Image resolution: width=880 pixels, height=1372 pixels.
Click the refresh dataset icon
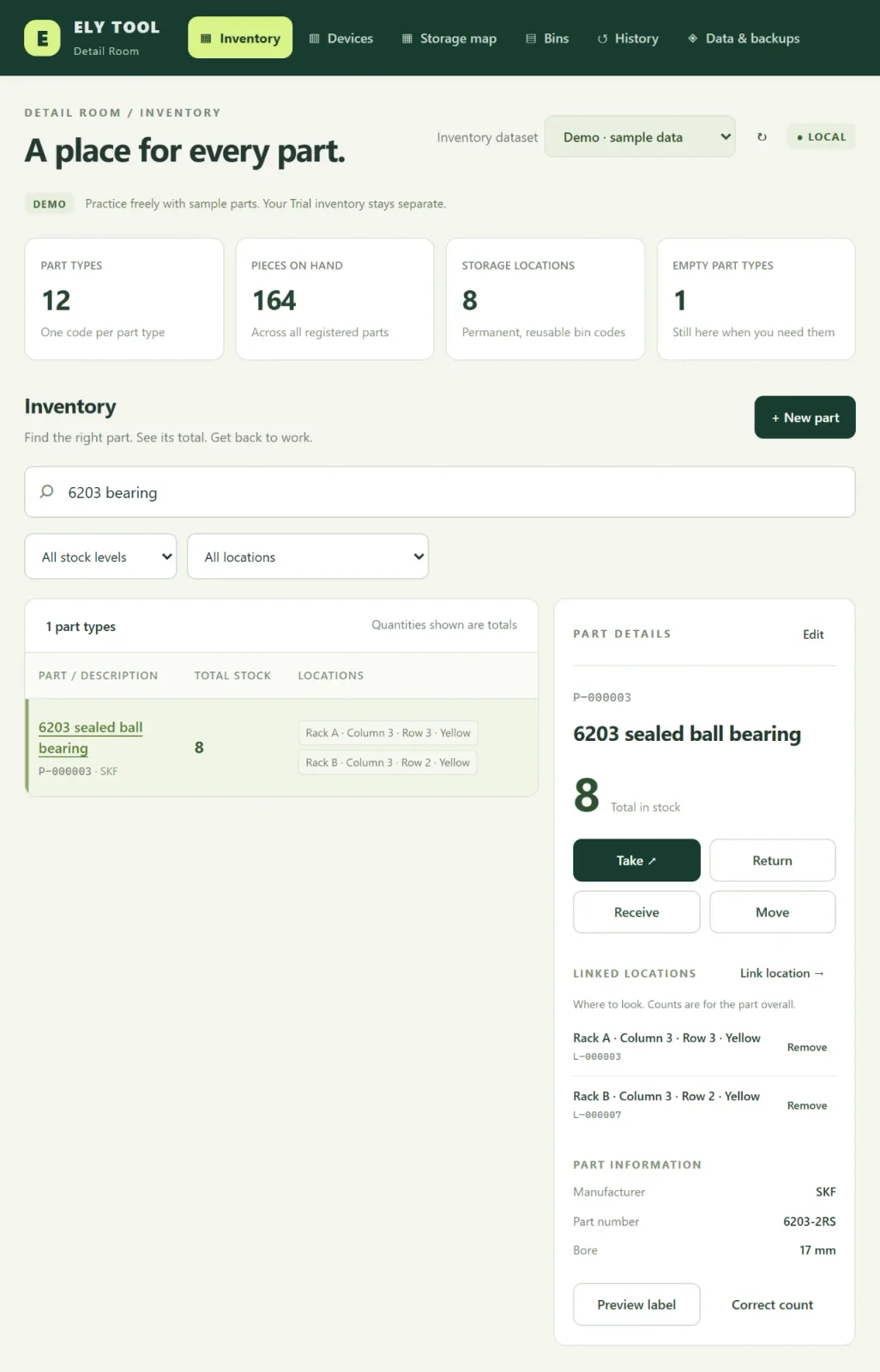(x=762, y=136)
